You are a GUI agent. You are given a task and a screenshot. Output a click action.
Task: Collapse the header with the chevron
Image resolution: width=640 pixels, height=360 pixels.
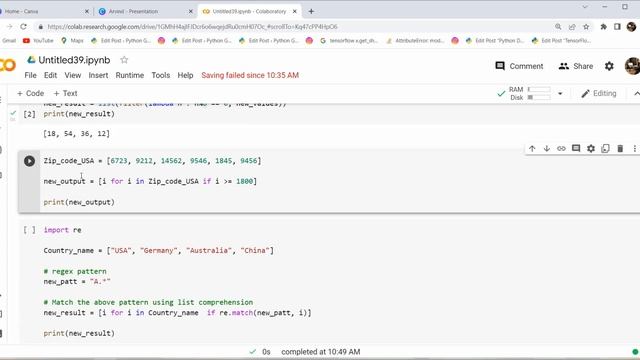click(x=636, y=93)
